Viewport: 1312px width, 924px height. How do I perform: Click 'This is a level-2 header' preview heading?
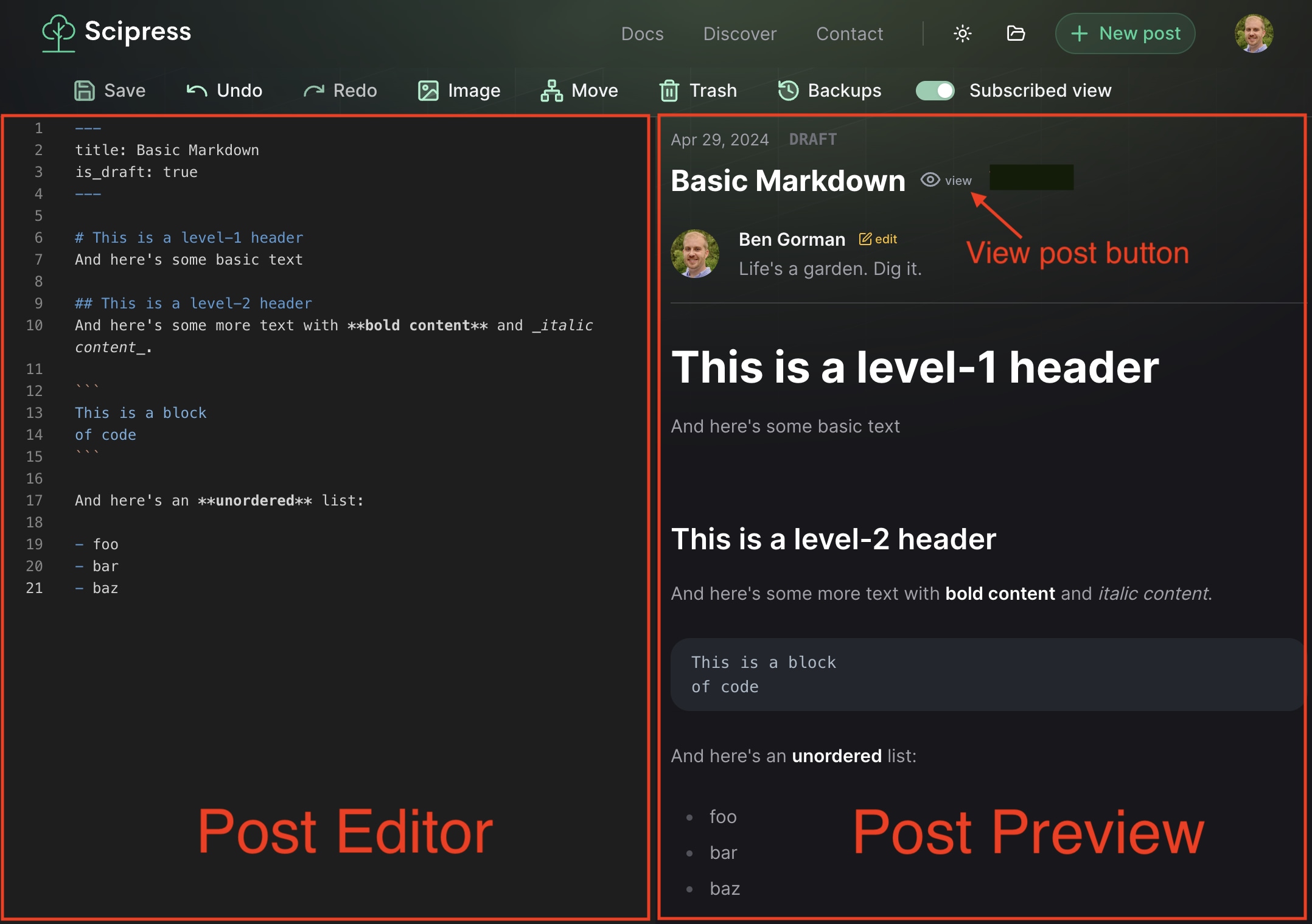[833, 539]
